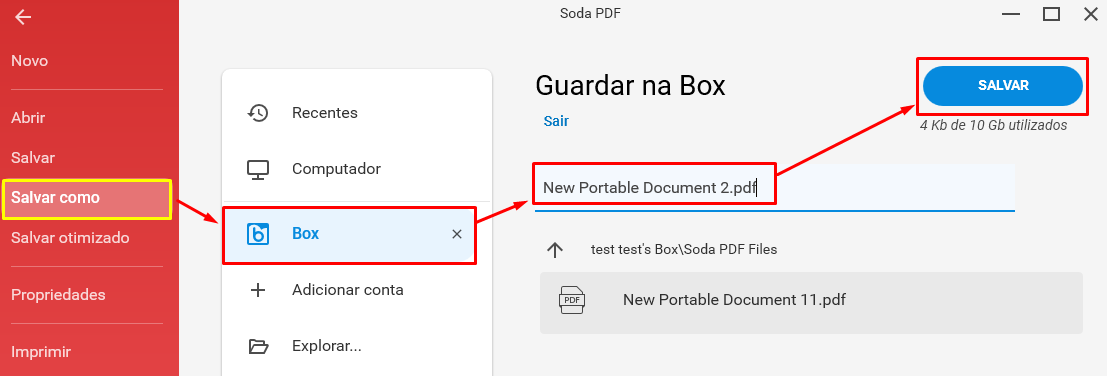Select New Portable Document 11.pdf file

811,303
